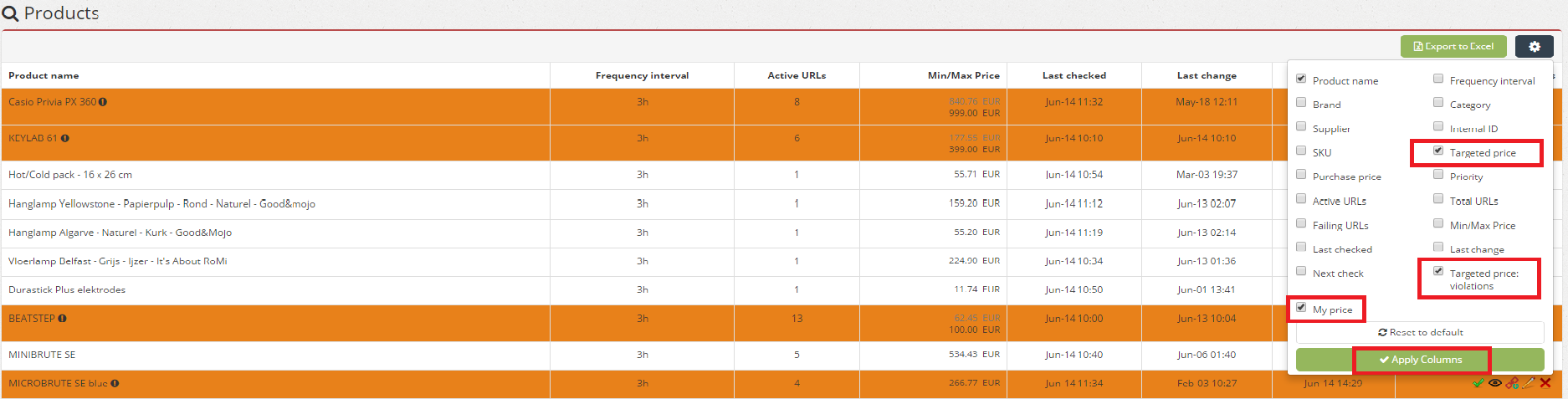Click info icon next to MICROBRUTE SE blue
Screen dimensions: 1568x399
(x=115, y=383)
